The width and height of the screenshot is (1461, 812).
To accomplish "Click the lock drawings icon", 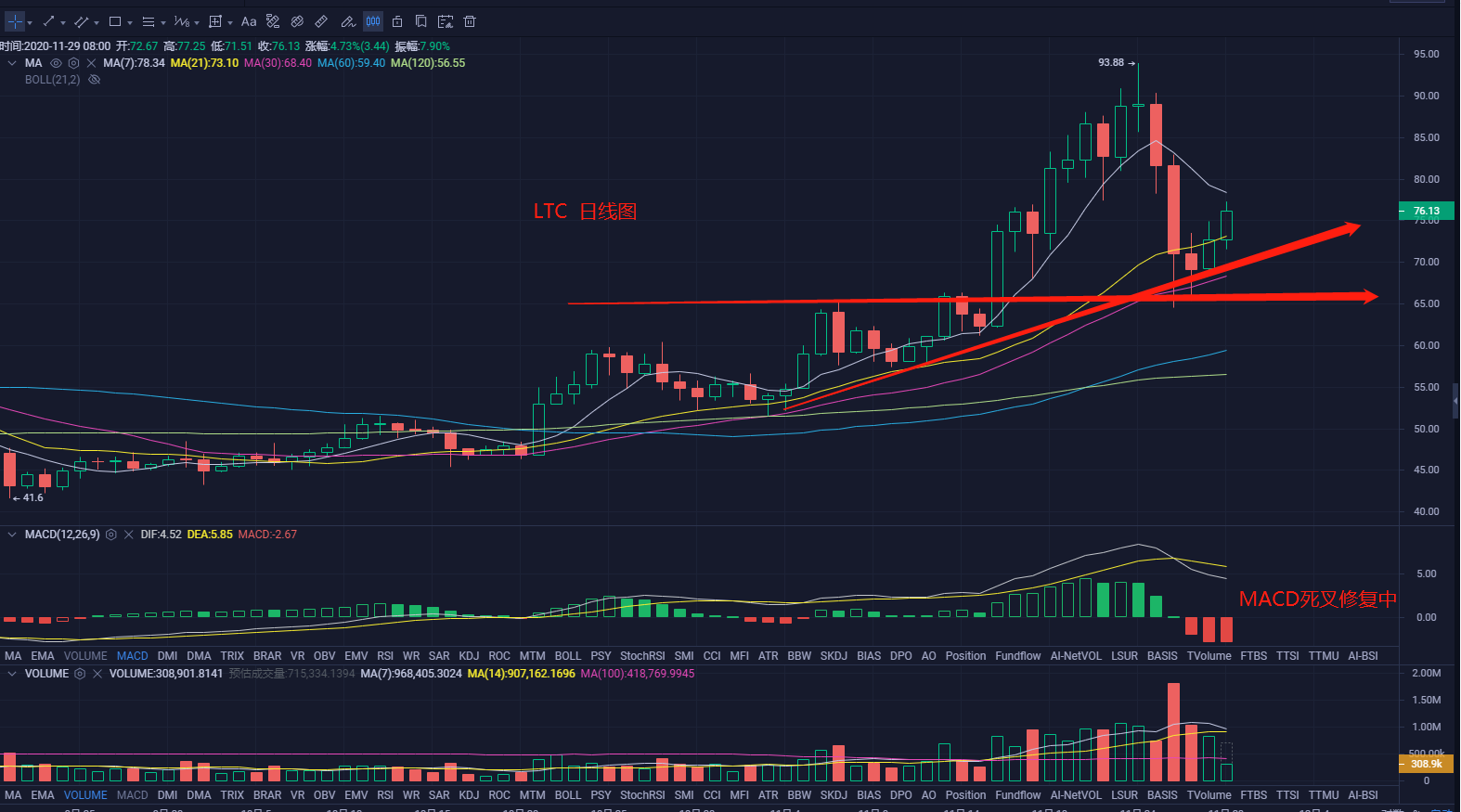I will tap(397, 21).
